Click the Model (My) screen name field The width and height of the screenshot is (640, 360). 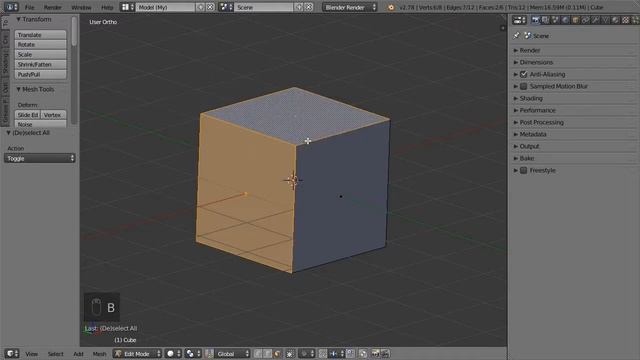coord(165,7)
